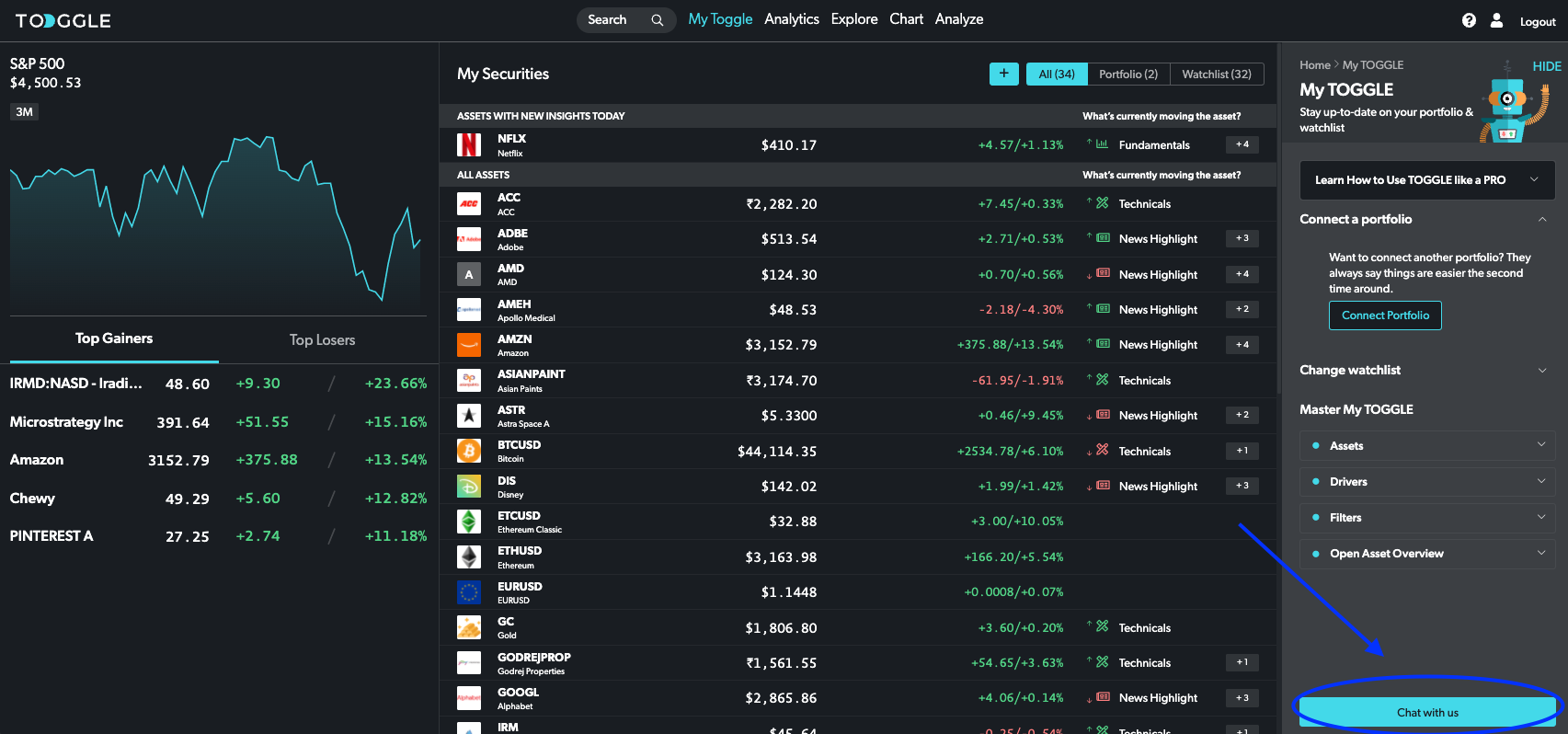The width and height of the screenshot is (1568, 734).
Task: Select the PINTEREST A gainer row
Action: (218, 536)
